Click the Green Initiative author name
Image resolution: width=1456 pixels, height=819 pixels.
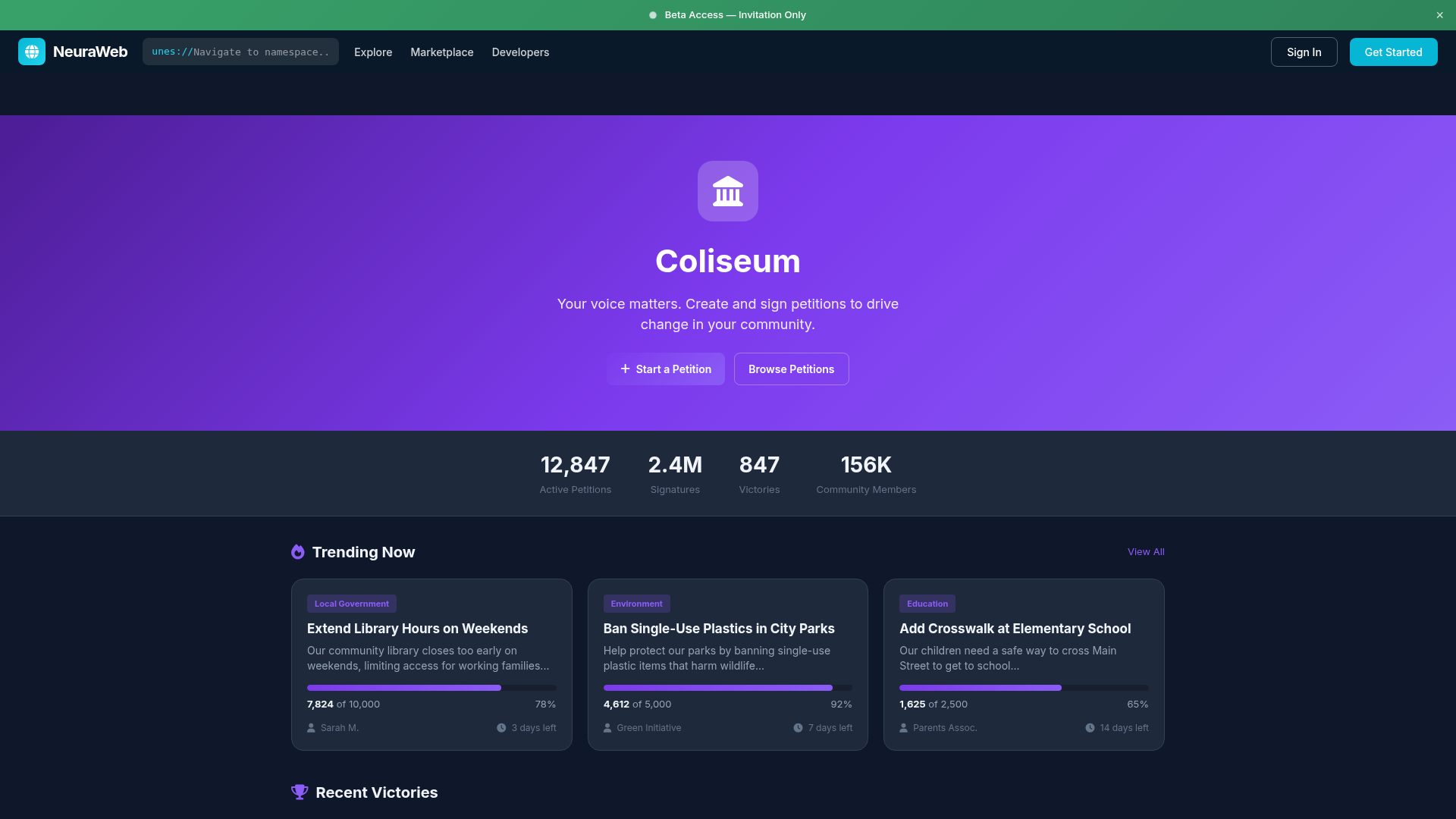tap(649, 728)
